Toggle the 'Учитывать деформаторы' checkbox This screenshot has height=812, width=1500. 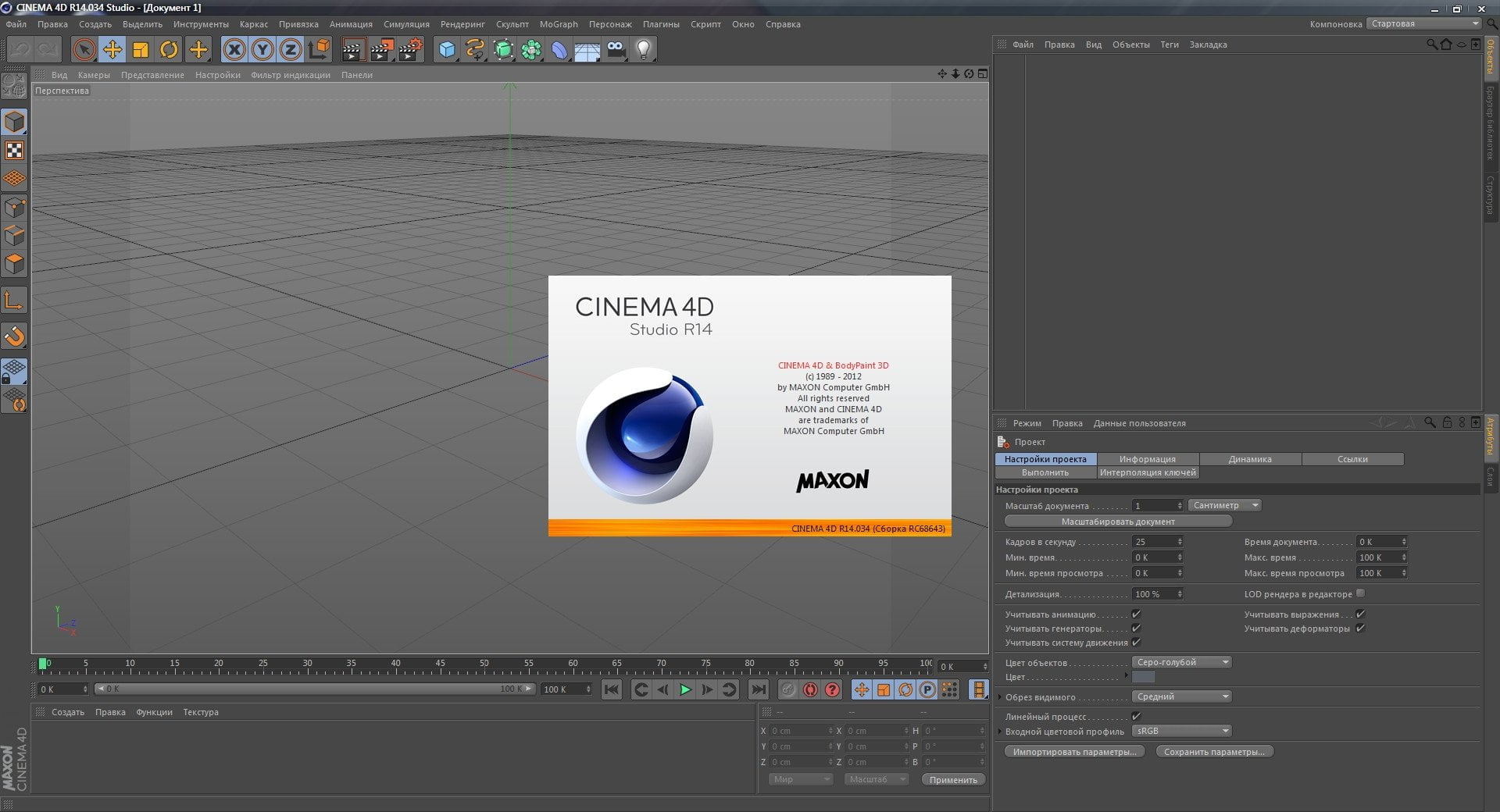pyautogui.click(x=1360, y=629)
